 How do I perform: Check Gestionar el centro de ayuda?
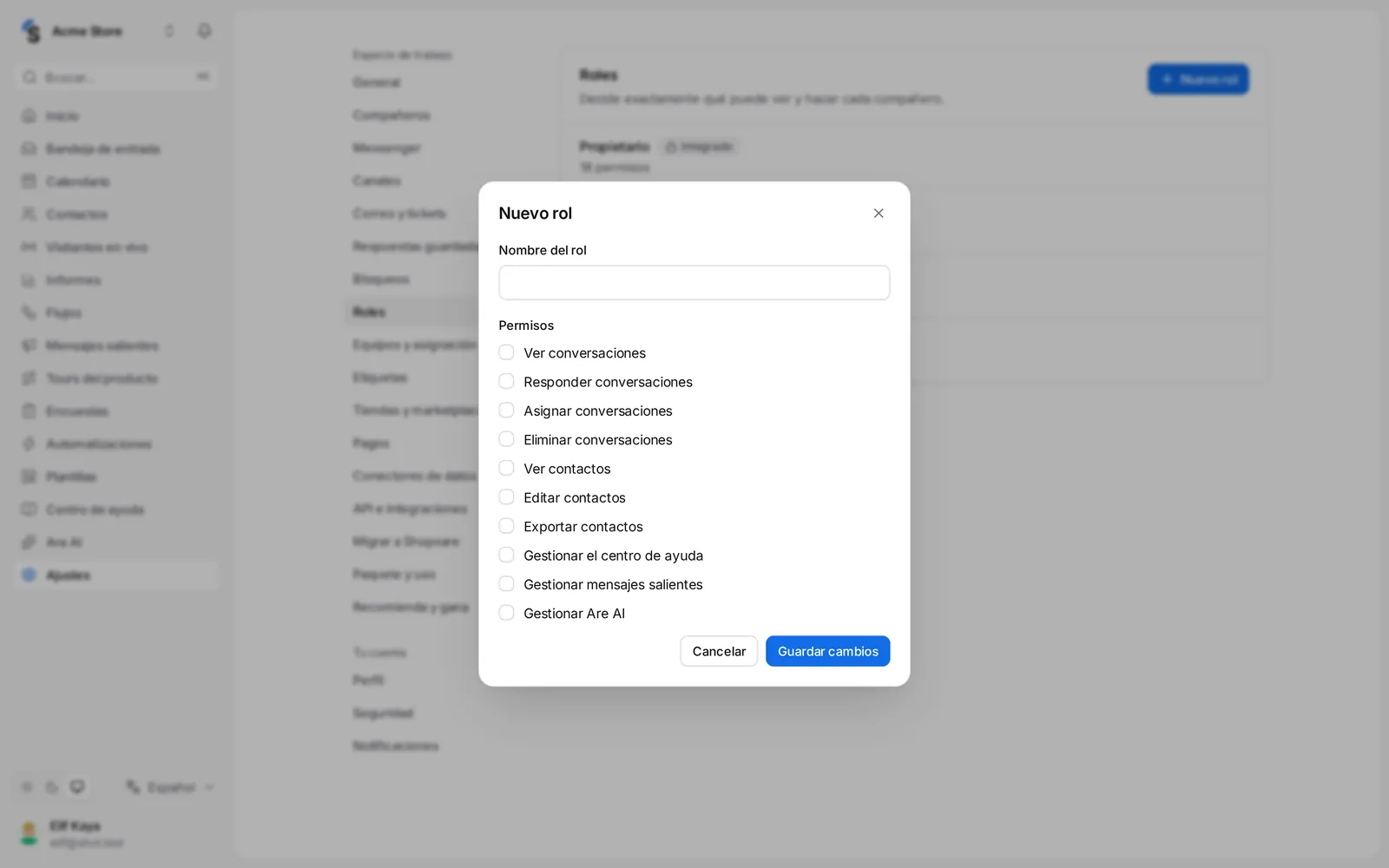click(506, 556)
